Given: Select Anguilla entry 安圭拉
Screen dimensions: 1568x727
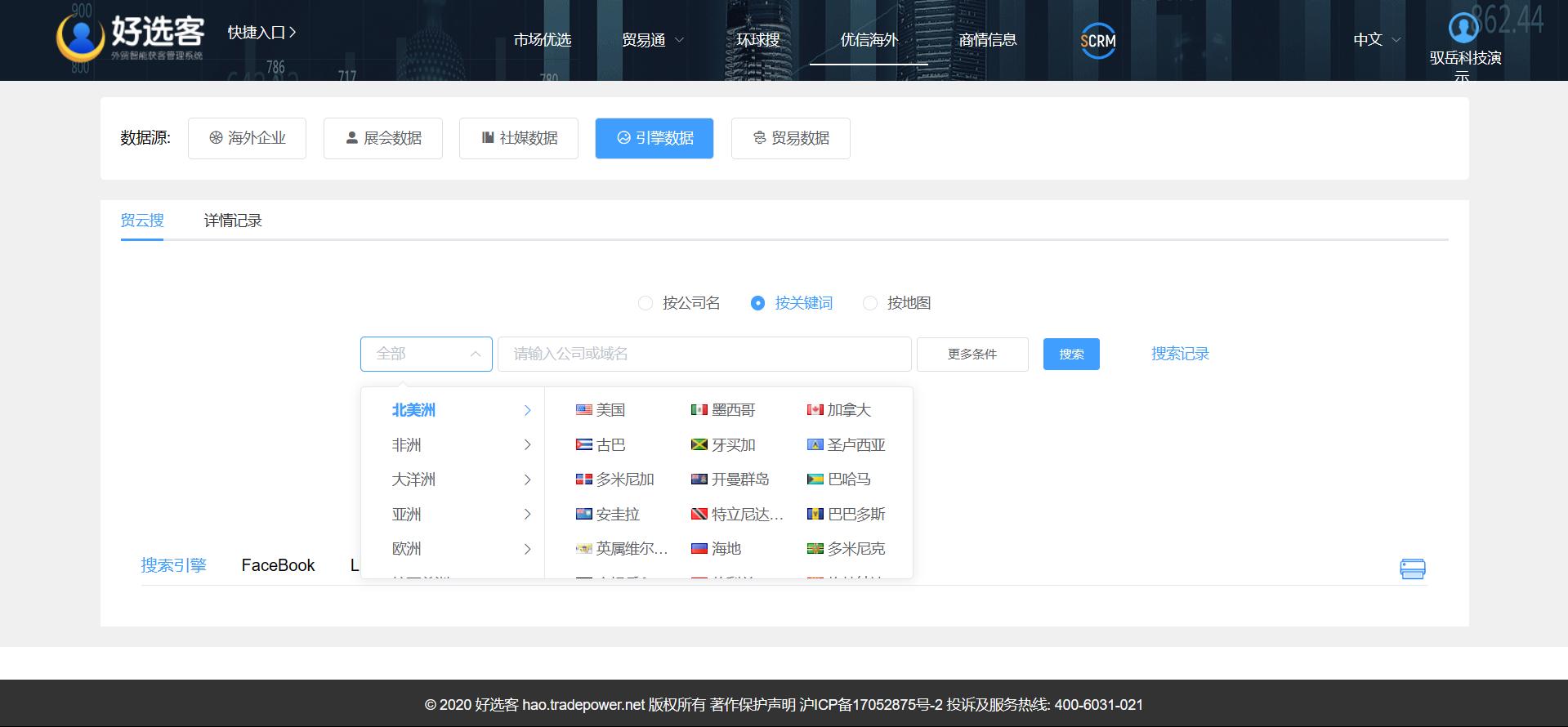Looking at the screenshot, I should click(x=608, y=515).
